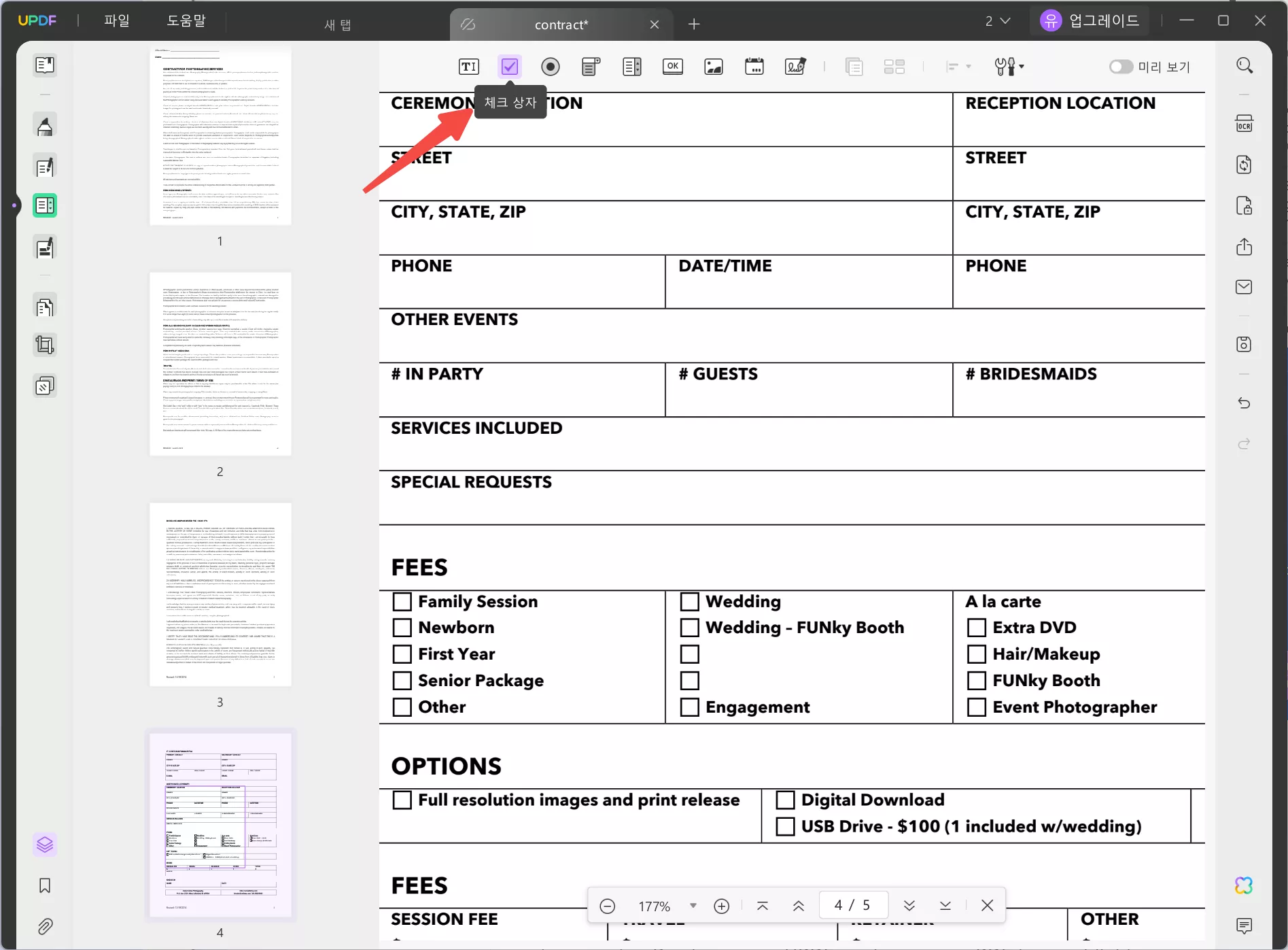Zoom in with the plus button
Image resolution: width=1288 pixels, height=950 pixels.
pyautogui.click(x=722, y=906)
